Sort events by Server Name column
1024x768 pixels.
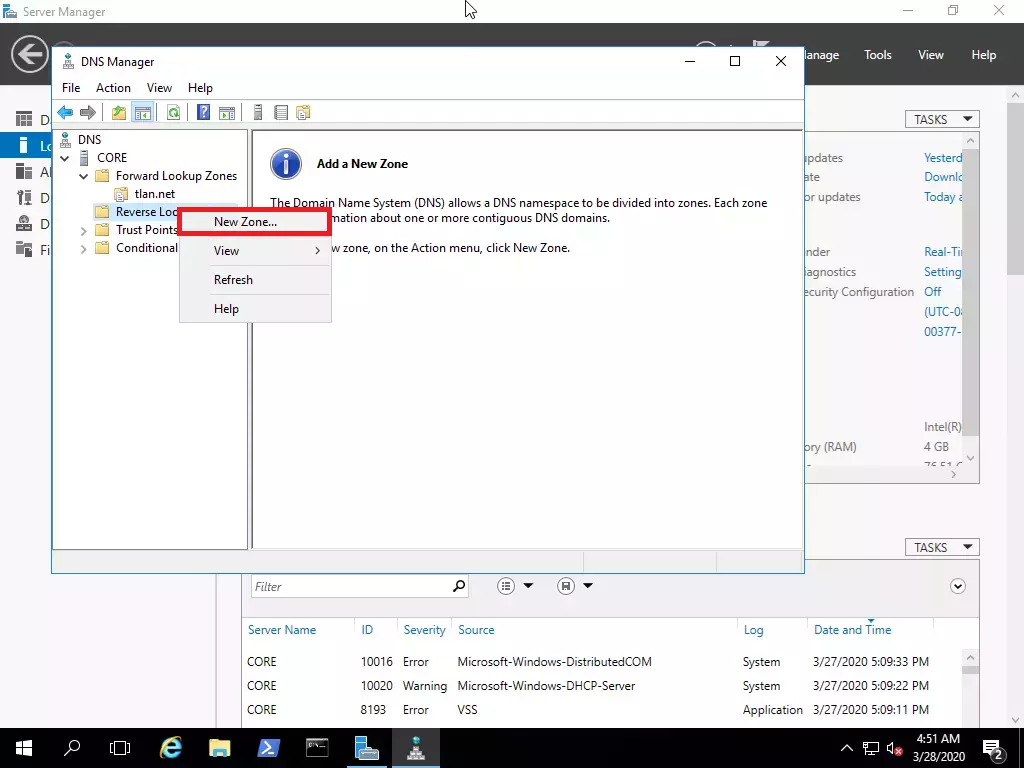point(282,630)
